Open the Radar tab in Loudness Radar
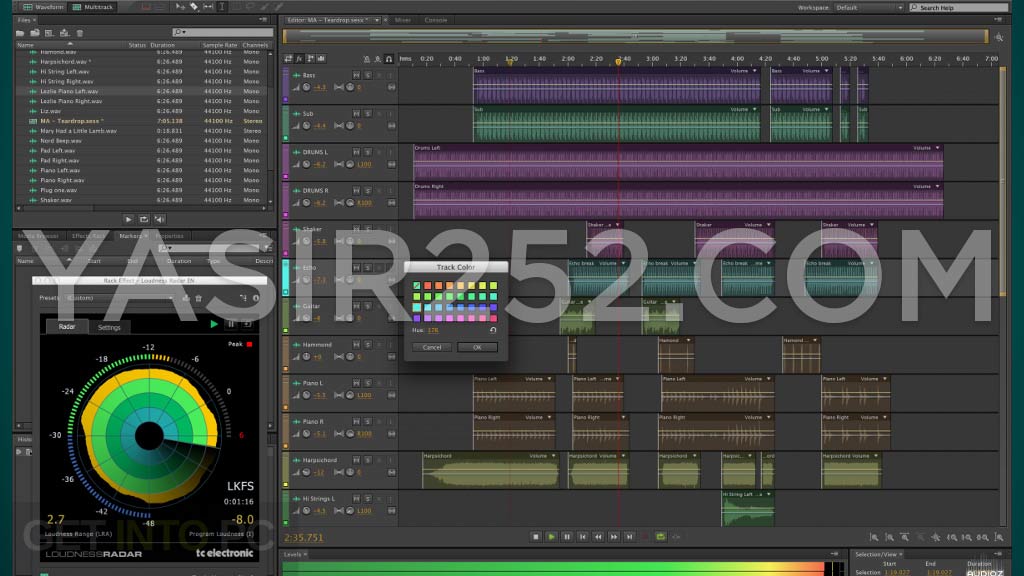Screen dimensions: 1024x576 (67, 327)
